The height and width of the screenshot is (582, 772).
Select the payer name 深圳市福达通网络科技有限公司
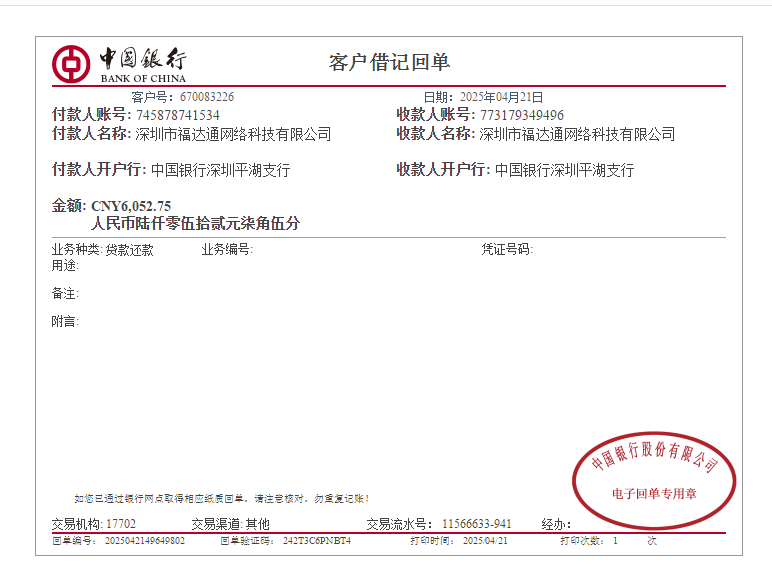pyautogui.click(x=233, y=134)
